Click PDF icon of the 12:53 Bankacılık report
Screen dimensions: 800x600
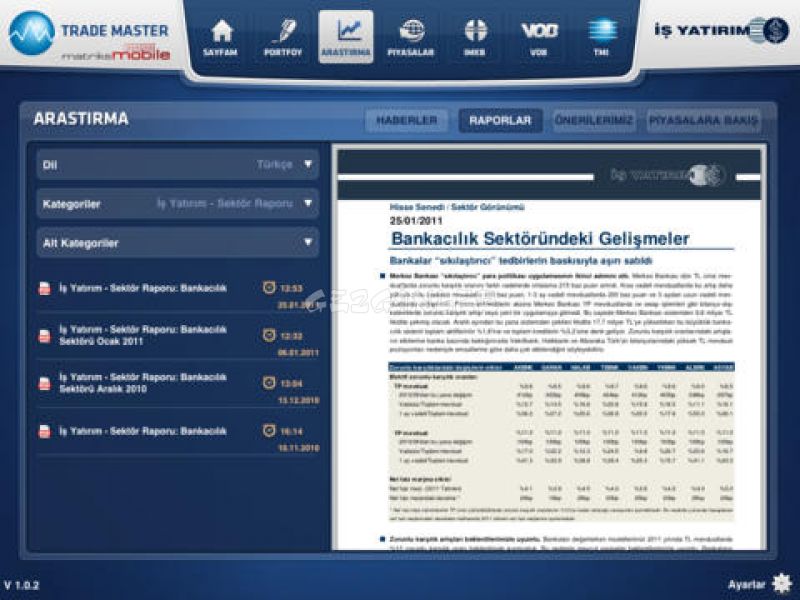pyautogui.click(x=45, y=288)
